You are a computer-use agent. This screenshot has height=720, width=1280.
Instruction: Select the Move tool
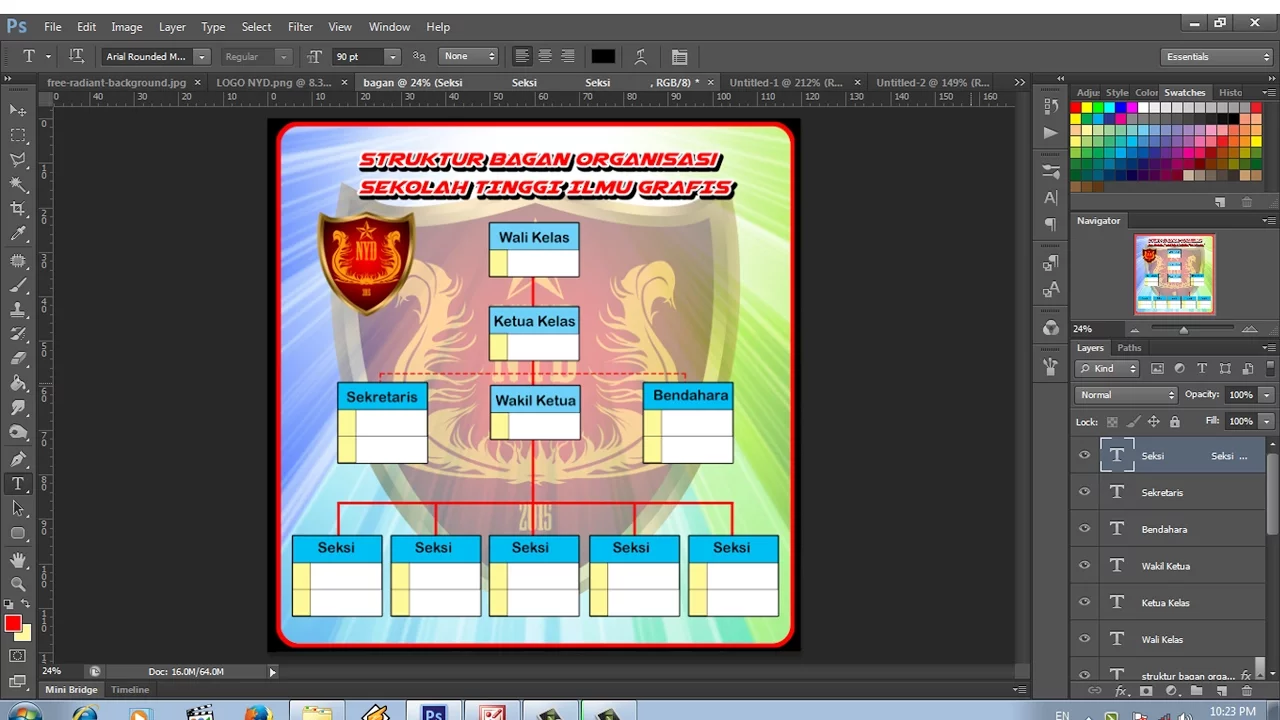point(18,110)
